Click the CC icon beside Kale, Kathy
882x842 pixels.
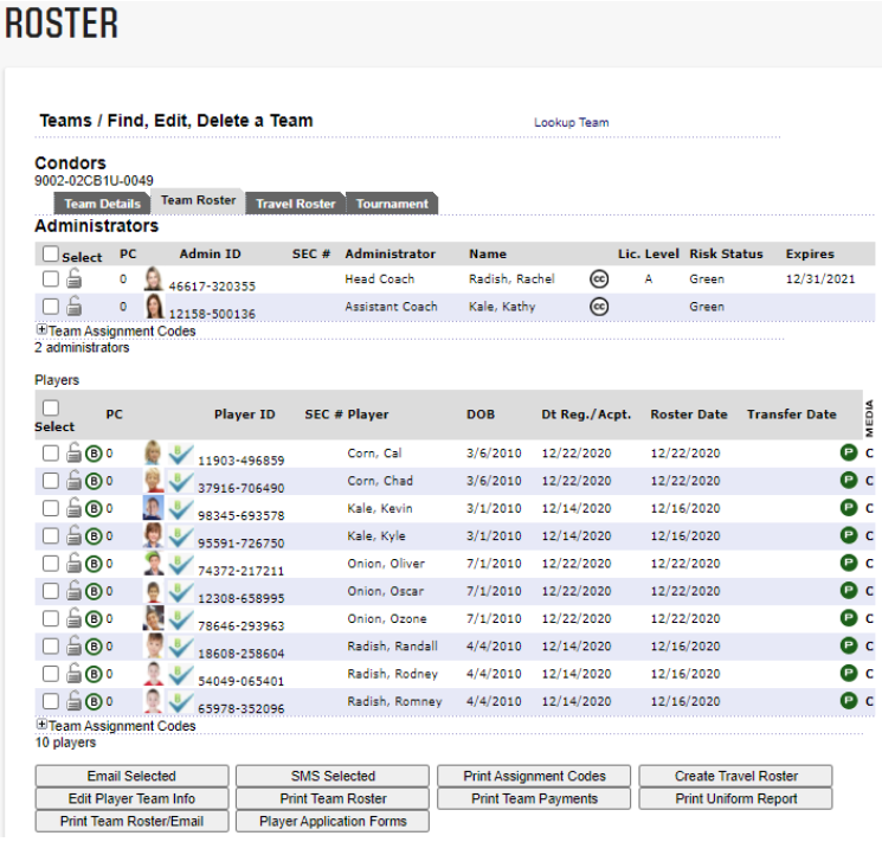[x=599, y=307]
